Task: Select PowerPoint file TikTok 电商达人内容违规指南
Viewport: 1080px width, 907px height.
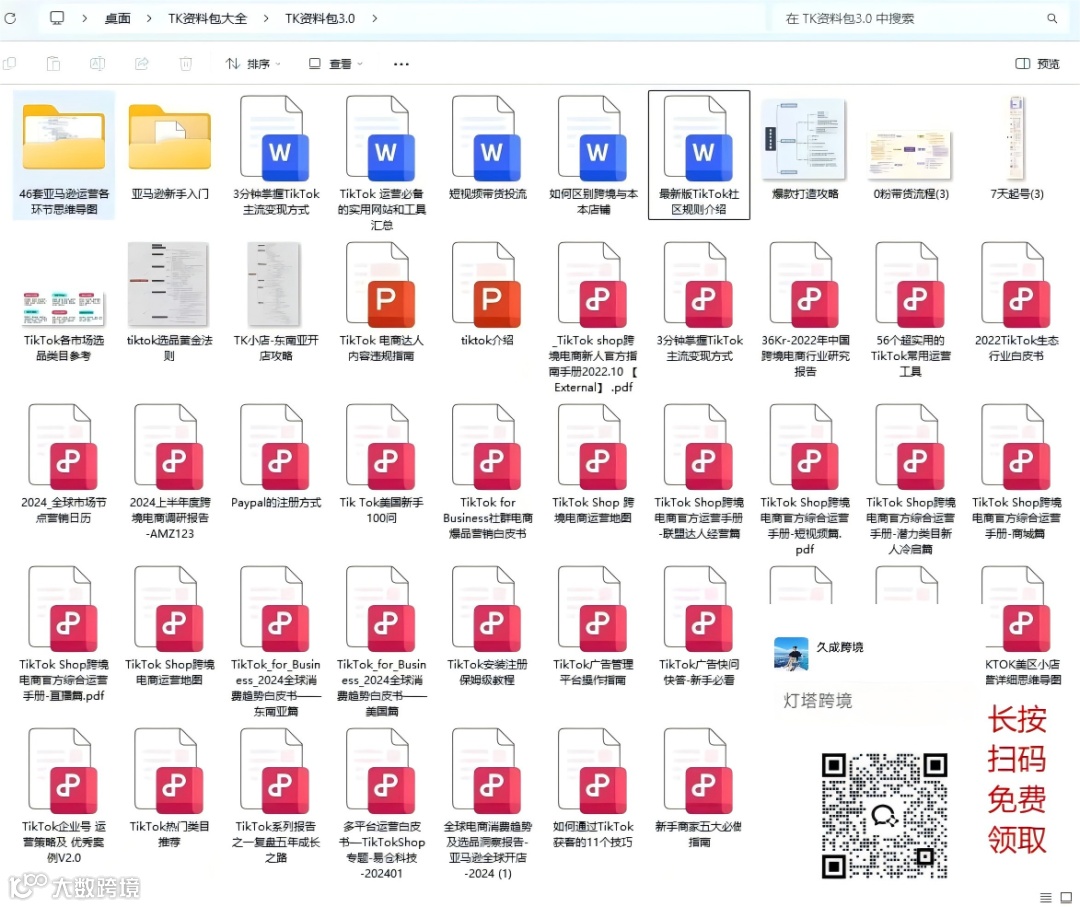Action: tap(382, 302)
